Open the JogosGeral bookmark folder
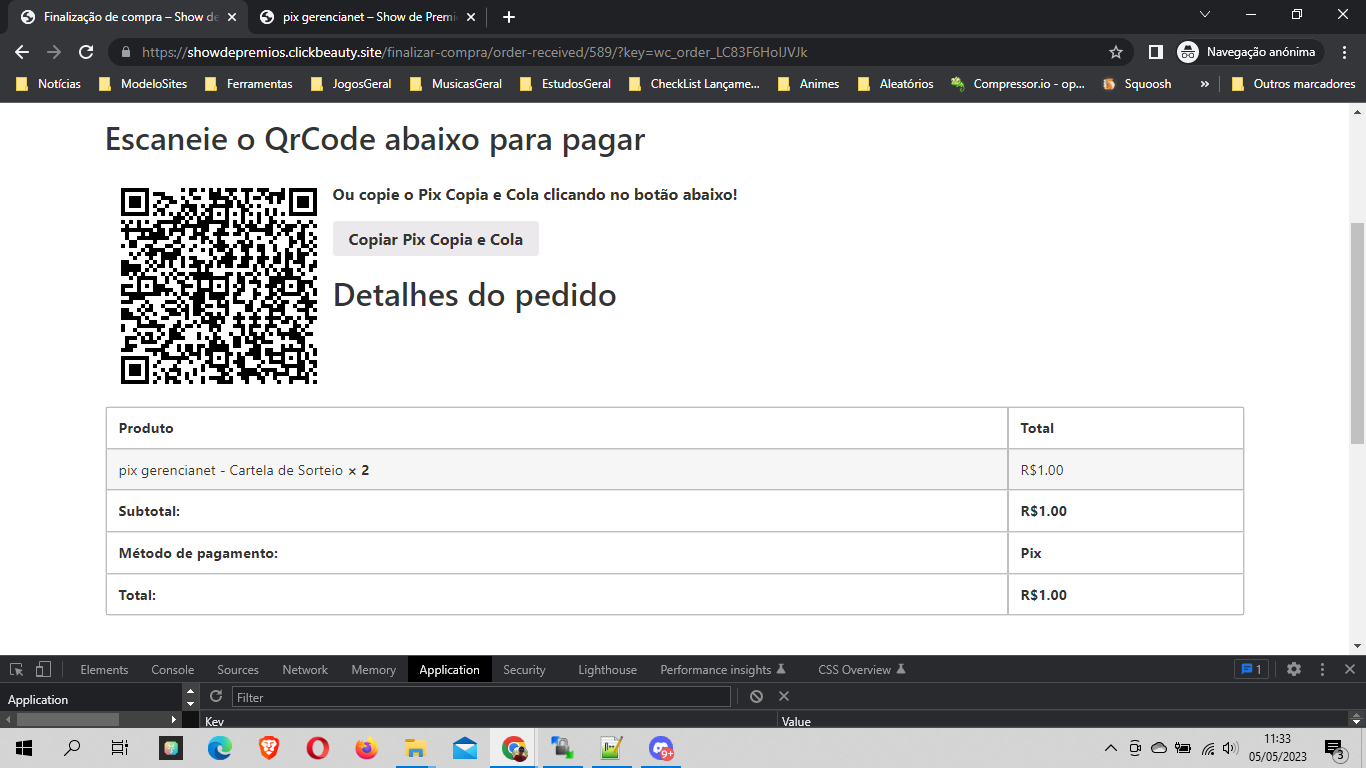 (352, 84)
